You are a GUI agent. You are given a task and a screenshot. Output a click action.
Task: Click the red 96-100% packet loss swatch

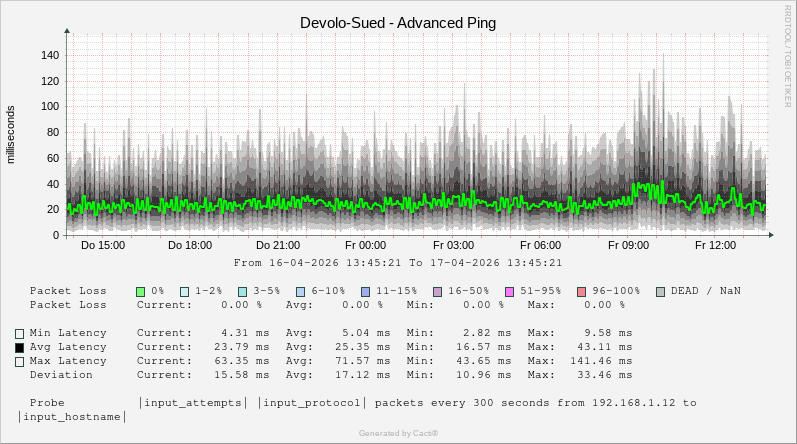[581, 291]
